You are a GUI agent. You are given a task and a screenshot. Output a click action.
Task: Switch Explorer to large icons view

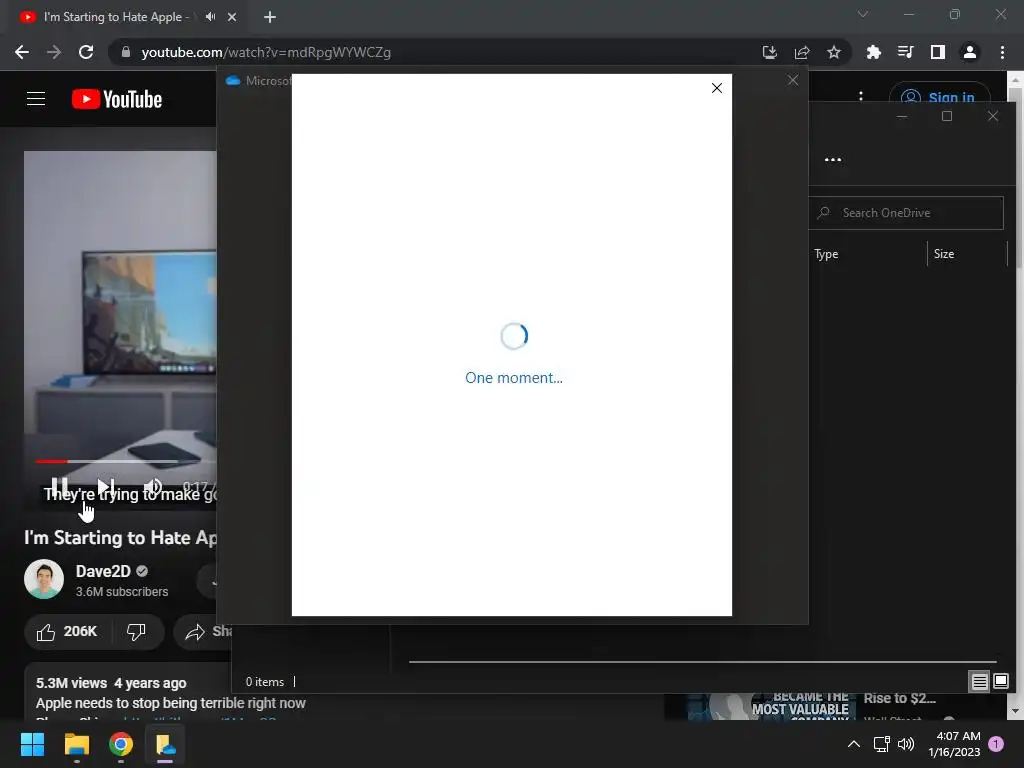click(1000, 682)
